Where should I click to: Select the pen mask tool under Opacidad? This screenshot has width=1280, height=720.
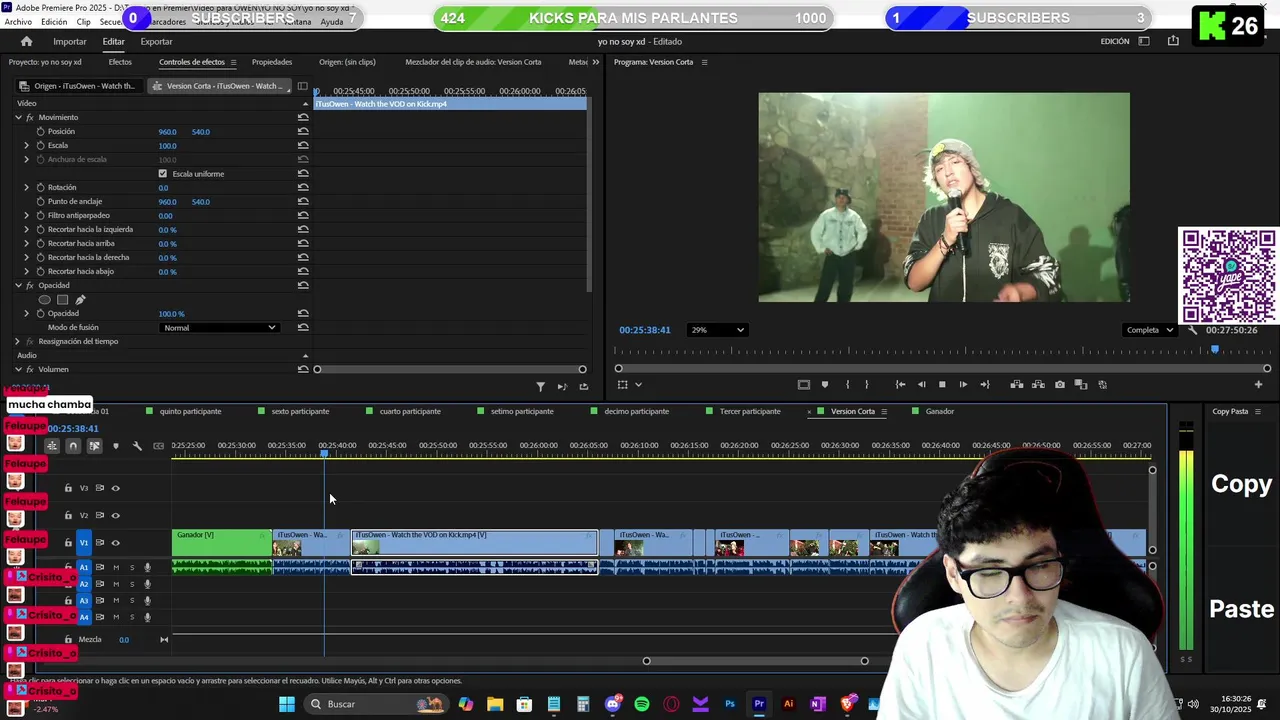pyautogui.click(x=80, y=299)
